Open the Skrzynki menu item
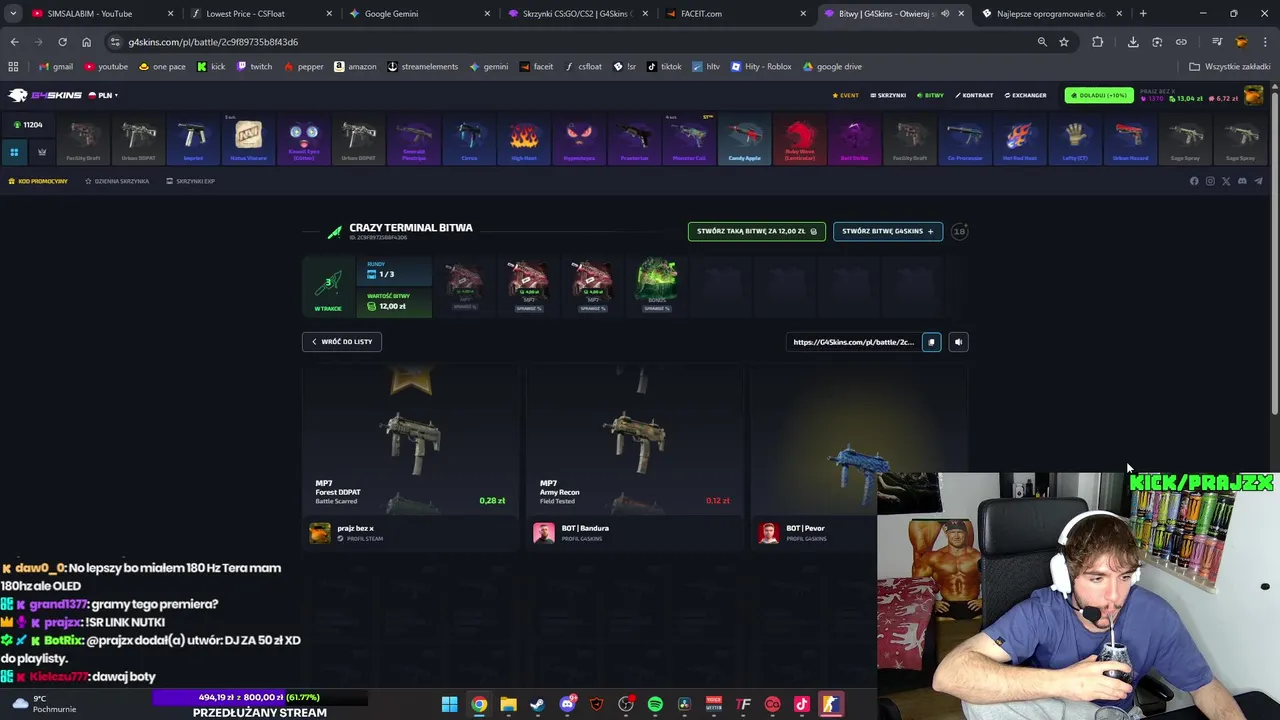The width and height of the screenshot is (1280, 720). click(888, 95)
